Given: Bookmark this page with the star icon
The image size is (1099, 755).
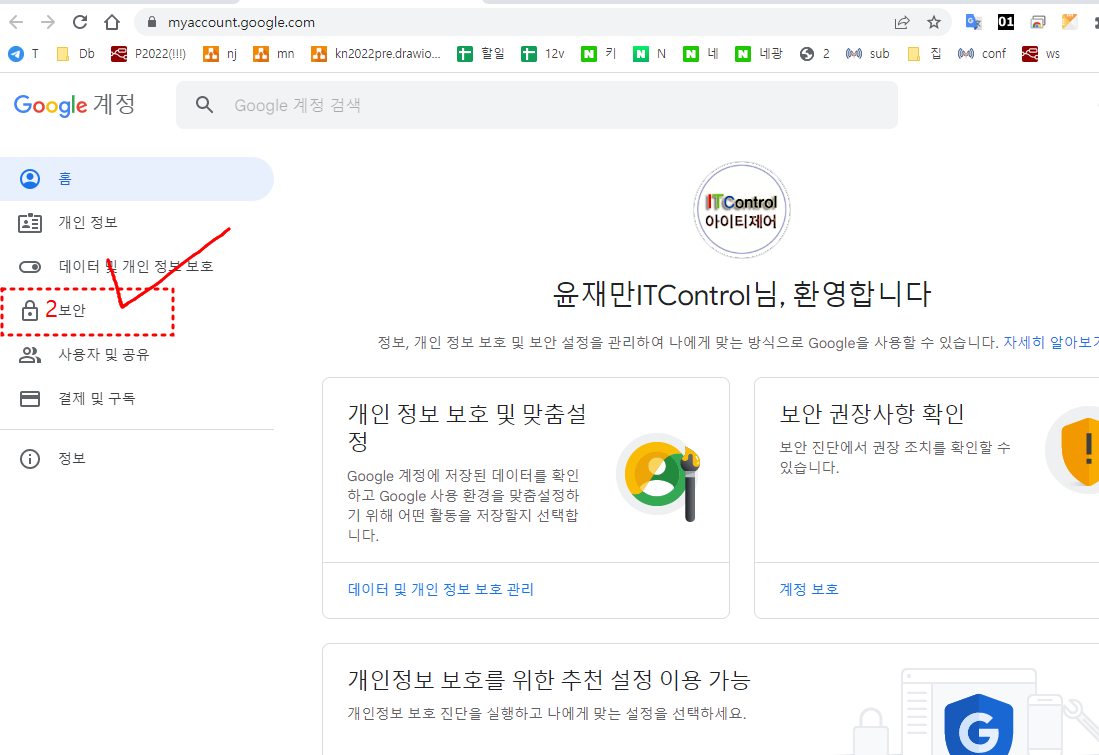Looking at the screenshot, I should pos(934,22).
